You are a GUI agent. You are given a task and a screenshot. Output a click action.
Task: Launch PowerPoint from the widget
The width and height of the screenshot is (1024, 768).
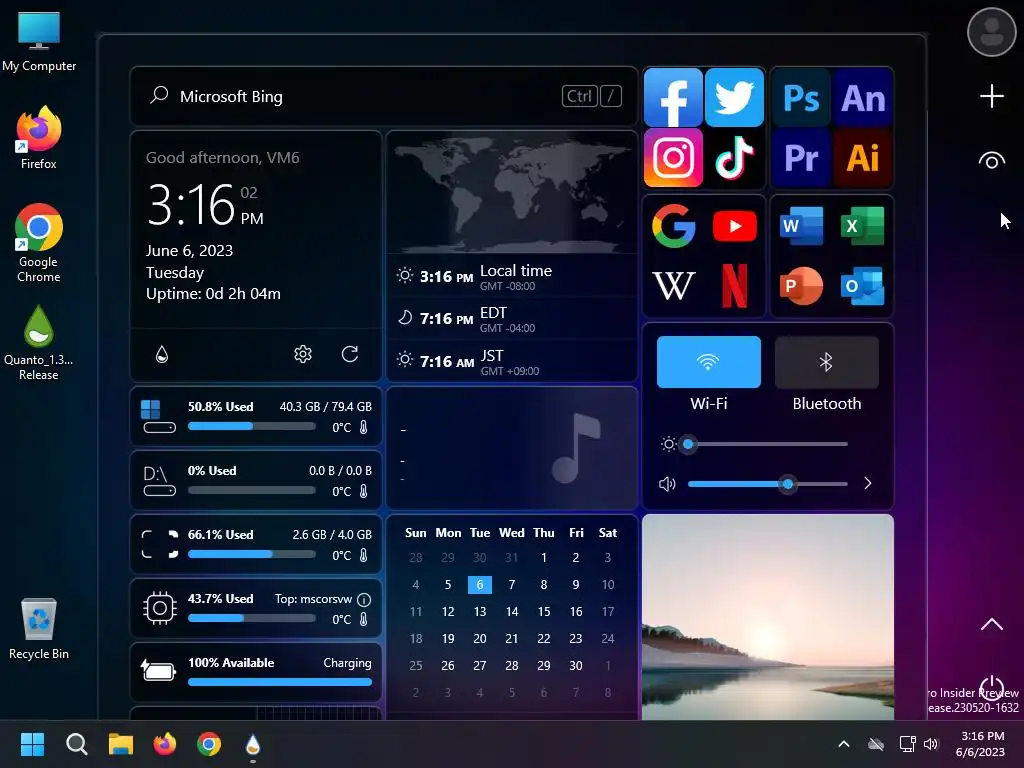click(x=801, y=285)
